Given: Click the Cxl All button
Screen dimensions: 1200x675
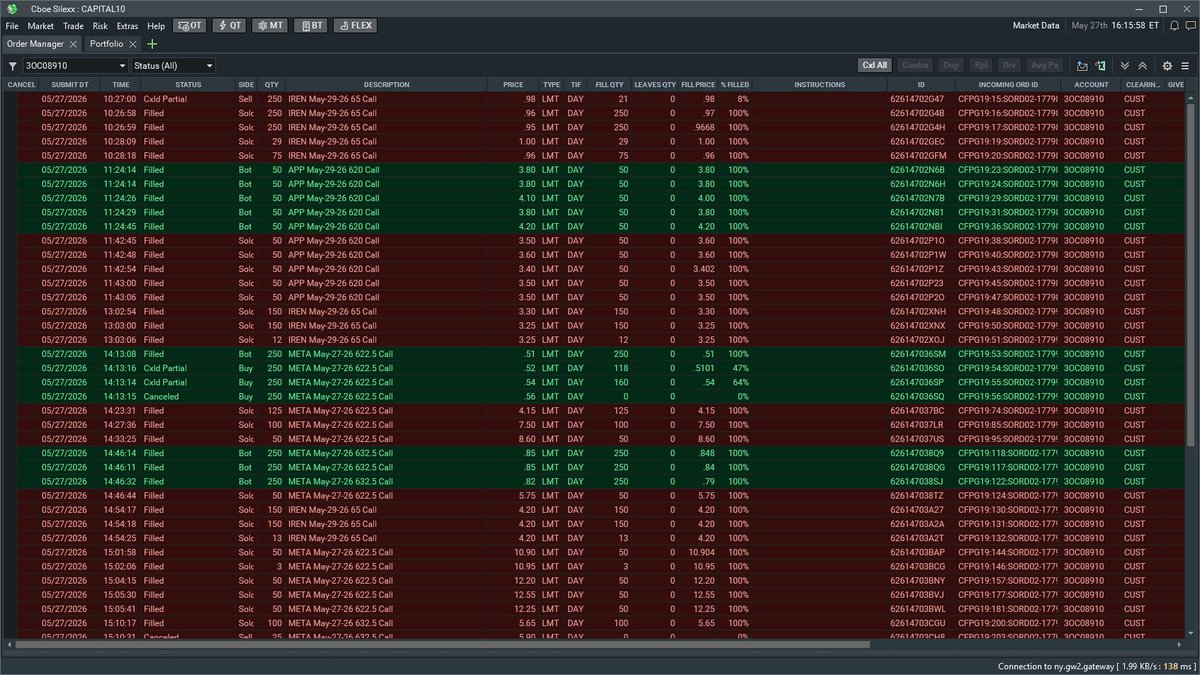Looking at the screenshot, I should pos(874,65).
